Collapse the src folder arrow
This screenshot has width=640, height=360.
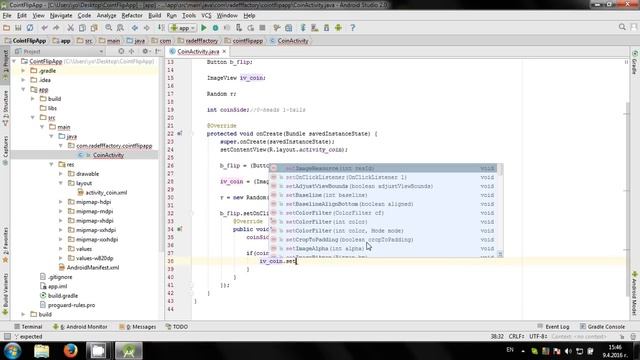(33, 118)
